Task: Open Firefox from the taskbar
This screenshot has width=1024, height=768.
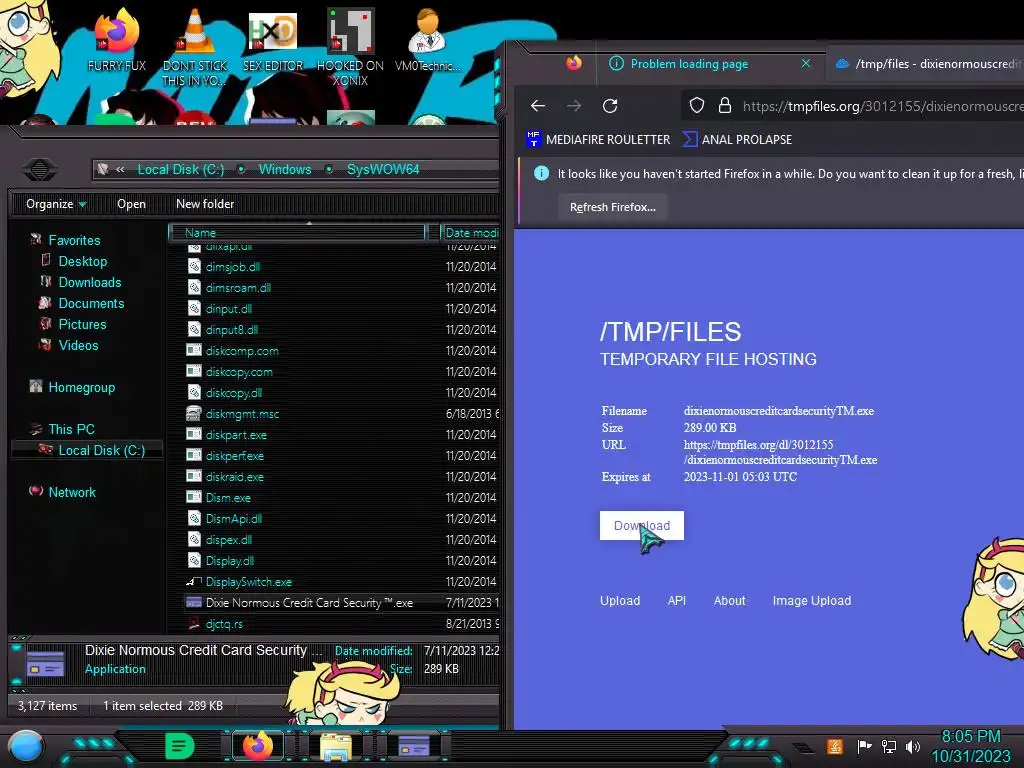Action: [x=257, y=746]
